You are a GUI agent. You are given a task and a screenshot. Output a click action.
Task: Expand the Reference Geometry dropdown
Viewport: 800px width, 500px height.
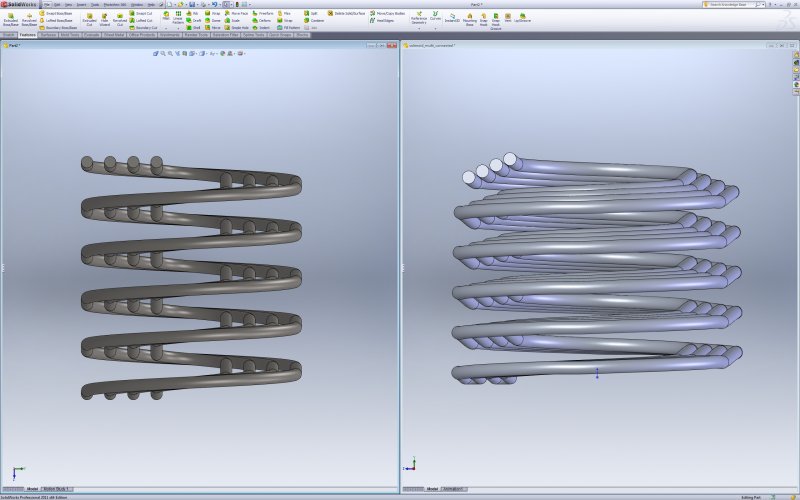(x=419, y=29)
